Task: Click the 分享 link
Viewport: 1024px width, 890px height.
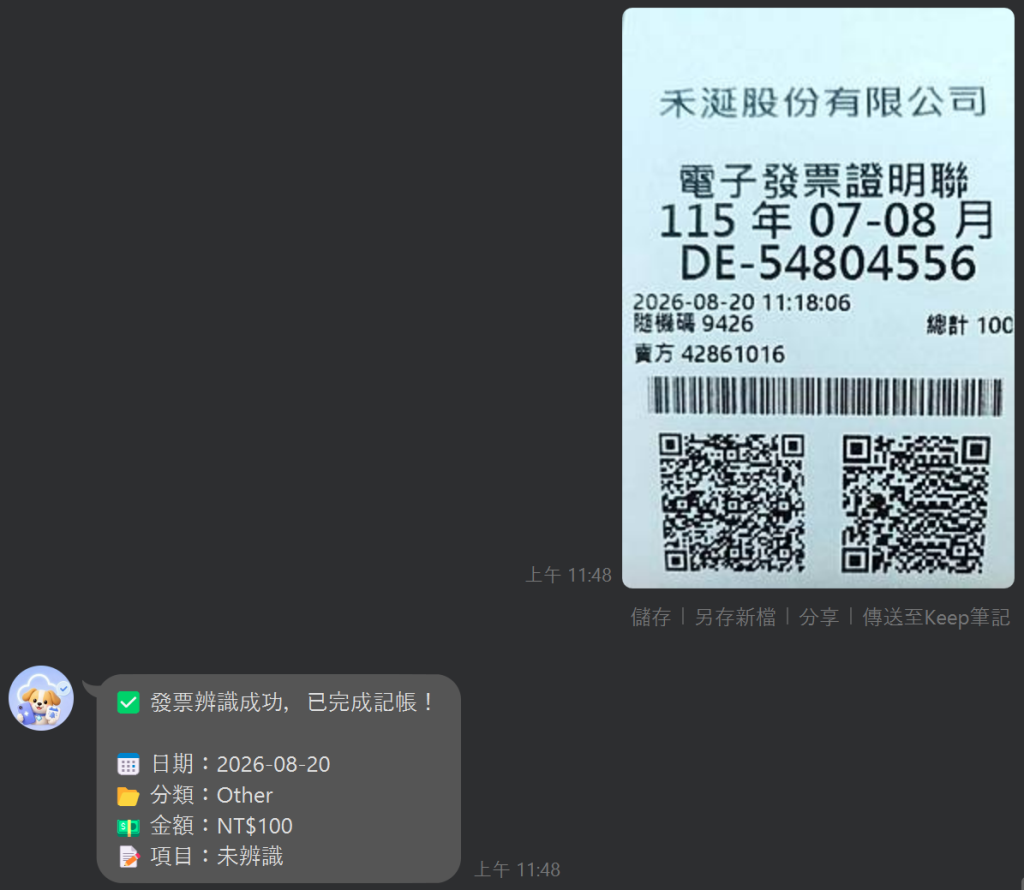Action: click(x=819, y=616)
